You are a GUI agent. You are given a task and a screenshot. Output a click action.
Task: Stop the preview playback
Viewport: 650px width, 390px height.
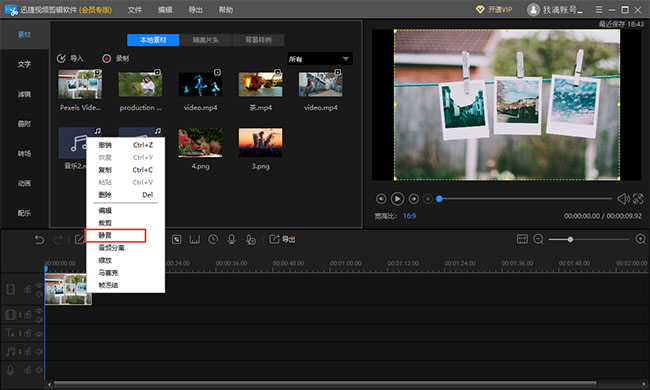tap(428, 199)
